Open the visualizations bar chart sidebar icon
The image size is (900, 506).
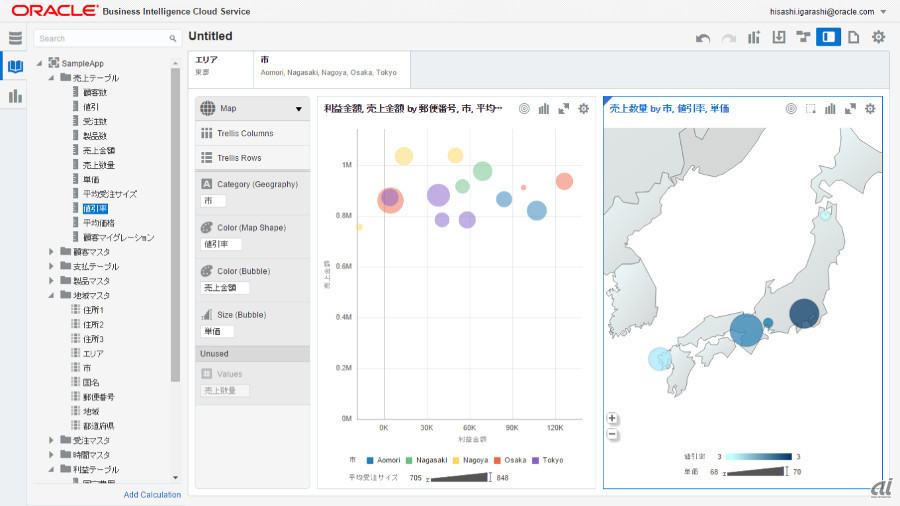coord(15,96)
